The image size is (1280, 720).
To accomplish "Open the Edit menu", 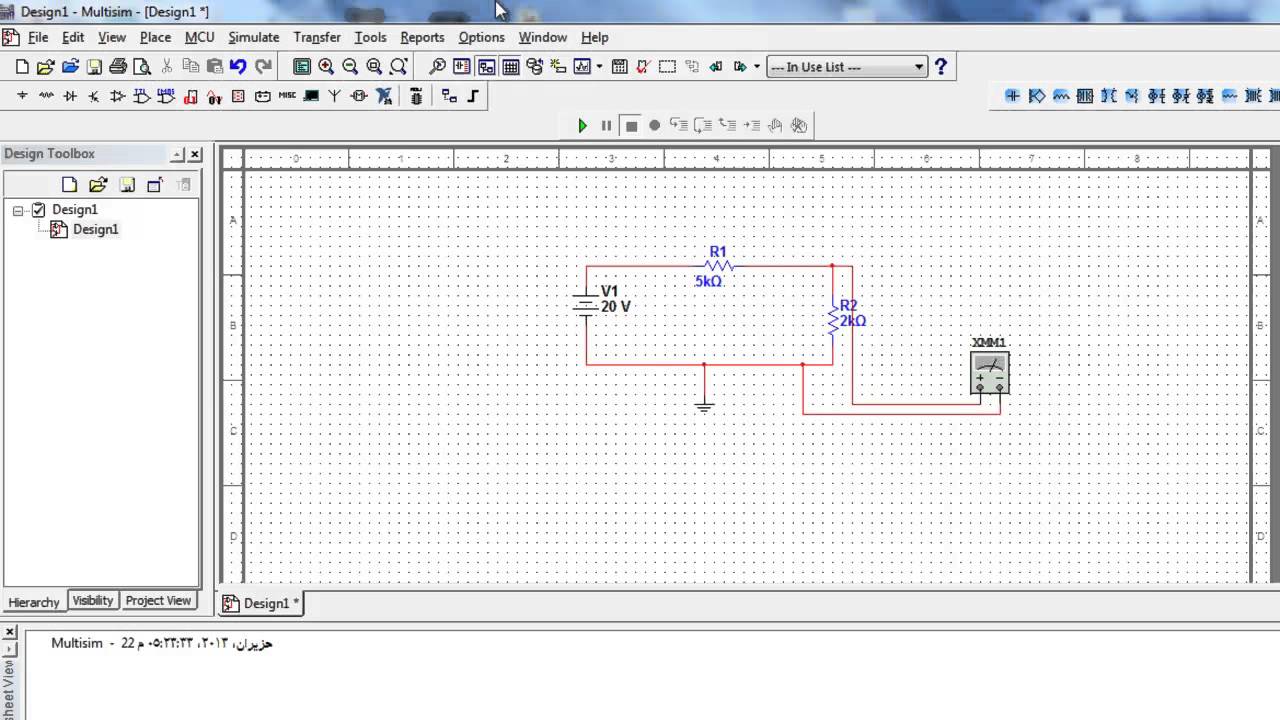I will [73, 37].
